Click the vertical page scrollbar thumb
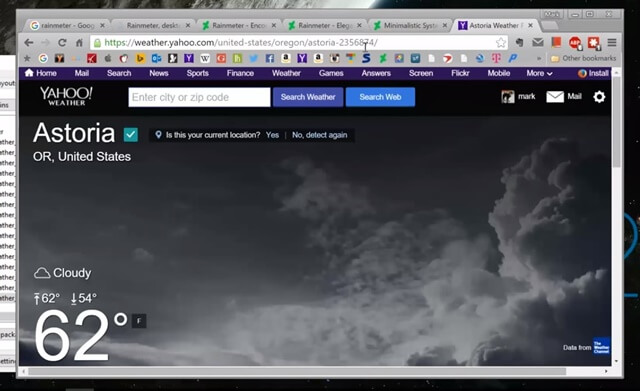The image size is (640, 391). [616, 121]
